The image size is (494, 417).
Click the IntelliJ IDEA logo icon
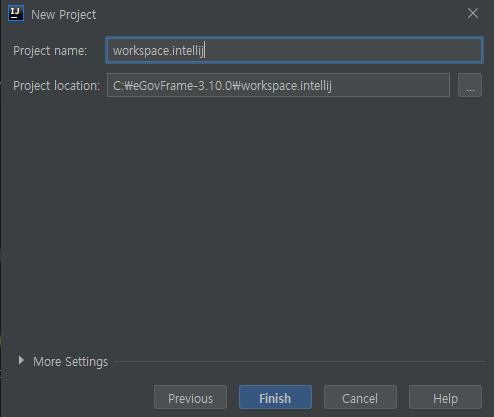click(16, 13)
